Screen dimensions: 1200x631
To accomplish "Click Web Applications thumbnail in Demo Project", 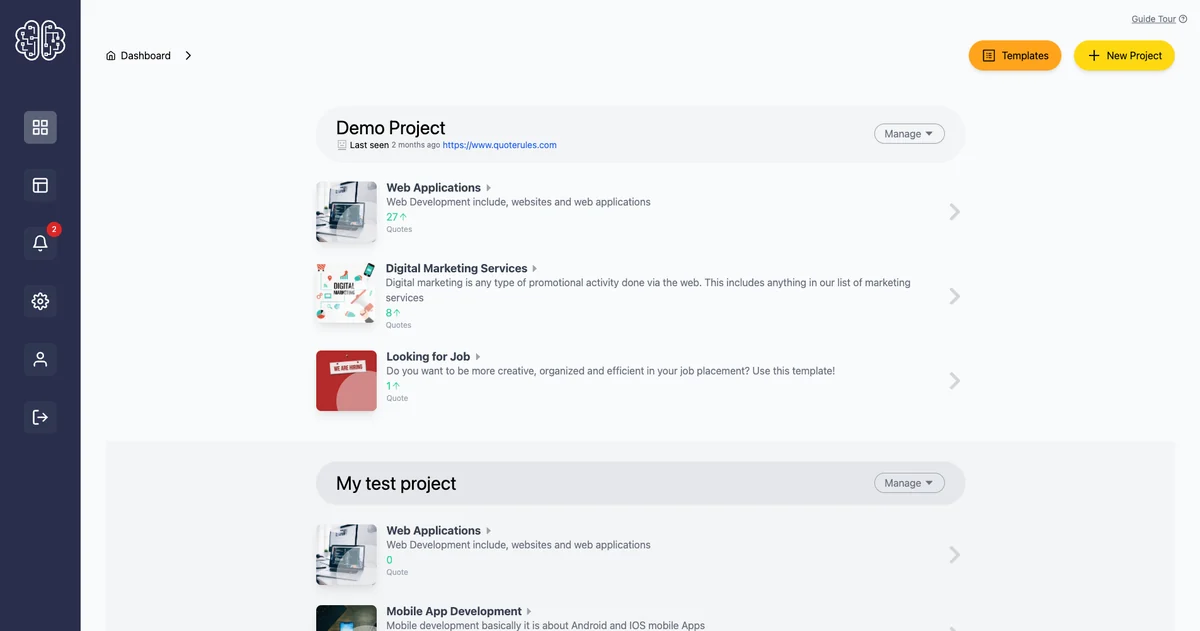I will tap(346, 212).
